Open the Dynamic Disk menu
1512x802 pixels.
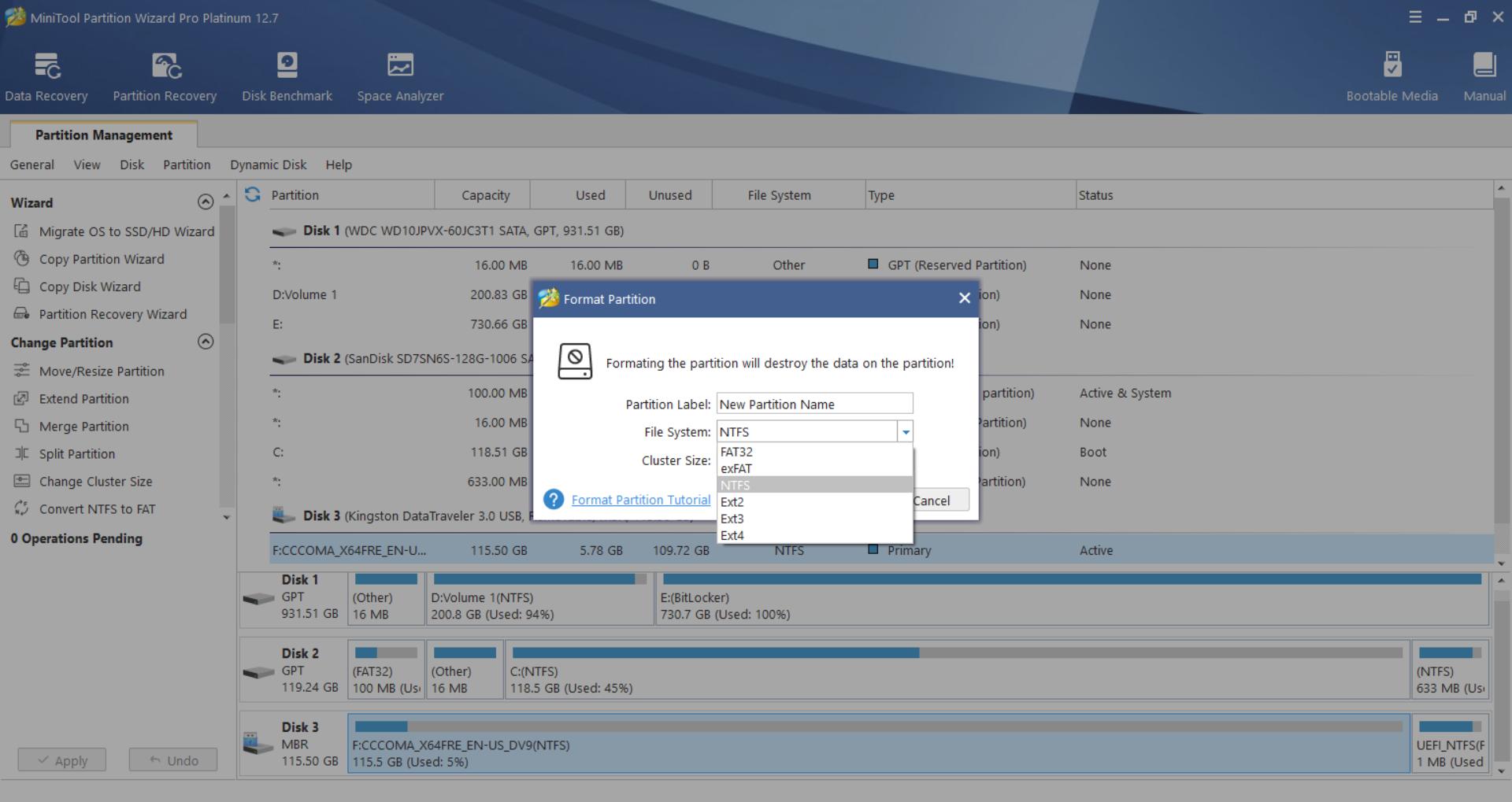pyautogui.click(x=268, y=164)
